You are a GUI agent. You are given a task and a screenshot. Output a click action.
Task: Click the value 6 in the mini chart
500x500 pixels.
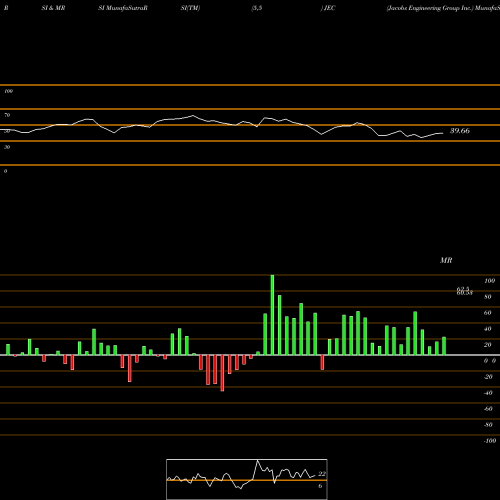tap(320, 486)
